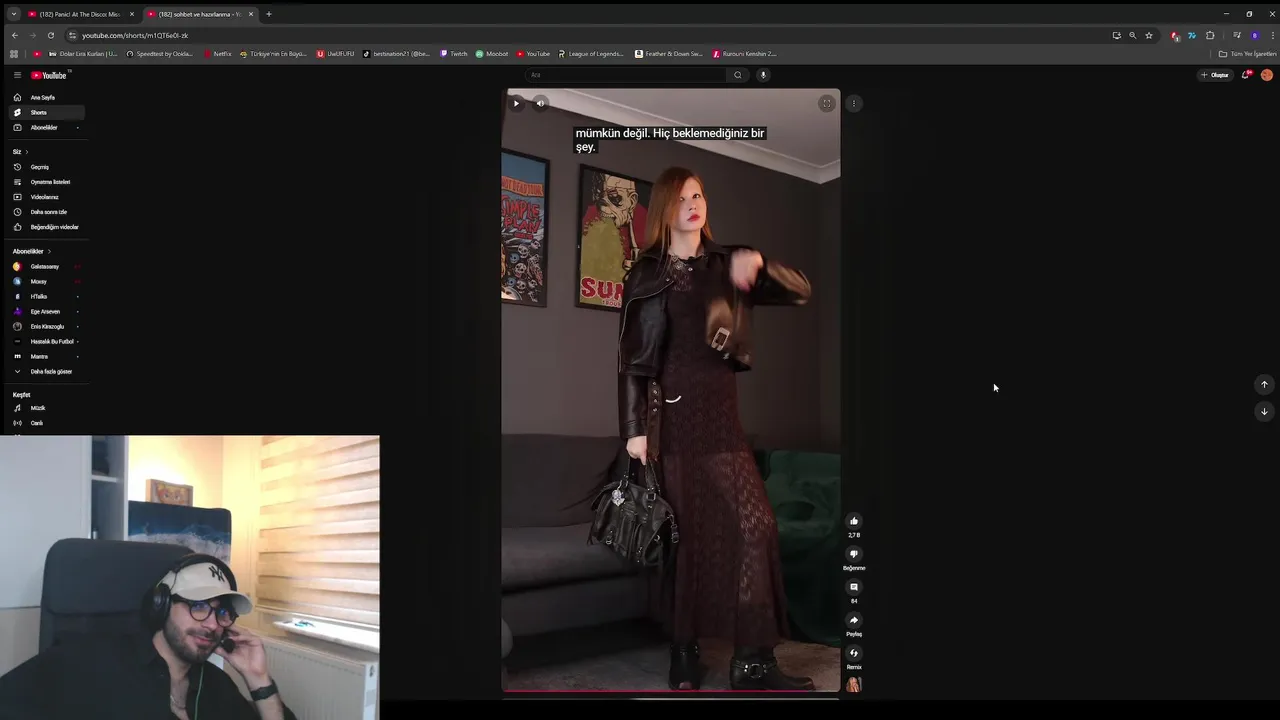Reload the current page
The image size is (1280, 720).
click(51, 35)
